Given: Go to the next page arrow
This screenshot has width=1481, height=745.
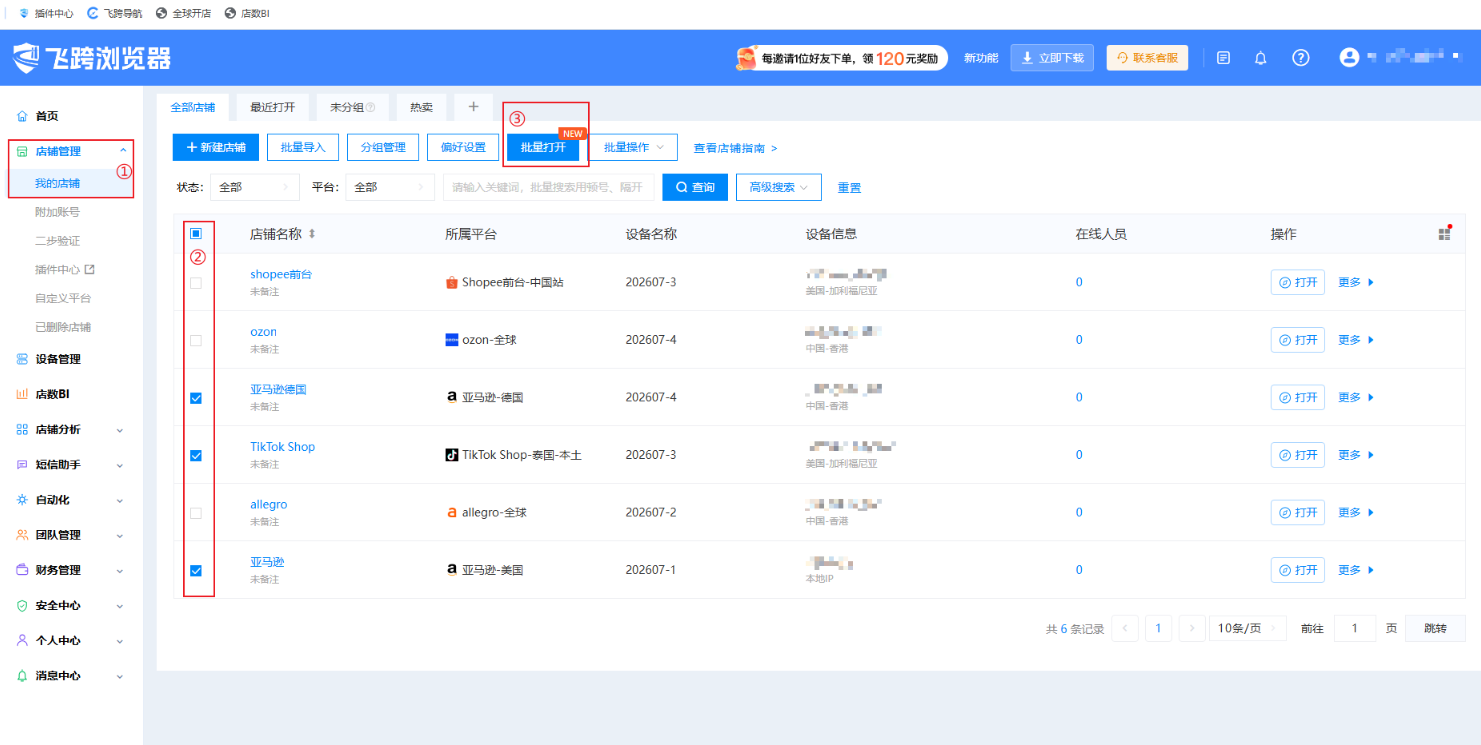Looking at the screenshot, I should 1192,629.
